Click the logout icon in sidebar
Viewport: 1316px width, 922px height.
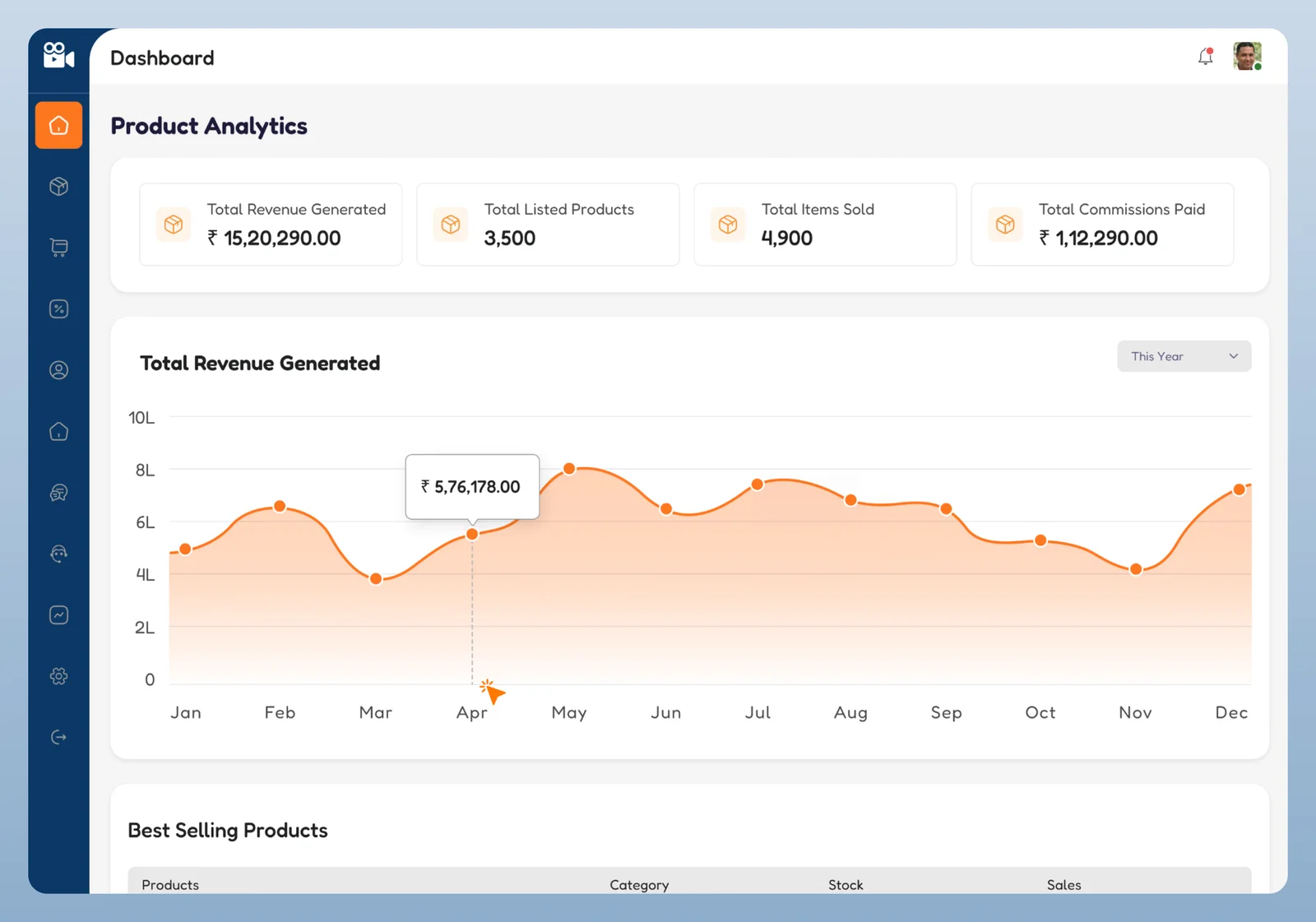tap(58, 737)
